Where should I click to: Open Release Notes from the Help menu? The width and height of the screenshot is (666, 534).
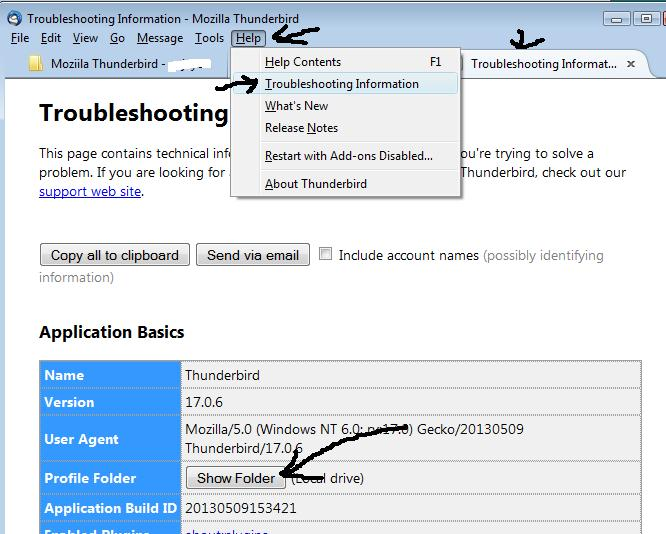[301, 128]
